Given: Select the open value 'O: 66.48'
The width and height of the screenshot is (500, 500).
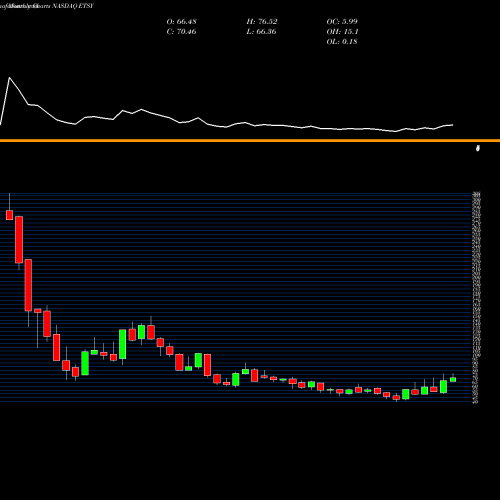Looking at the screenshot, I should (181, 21).
